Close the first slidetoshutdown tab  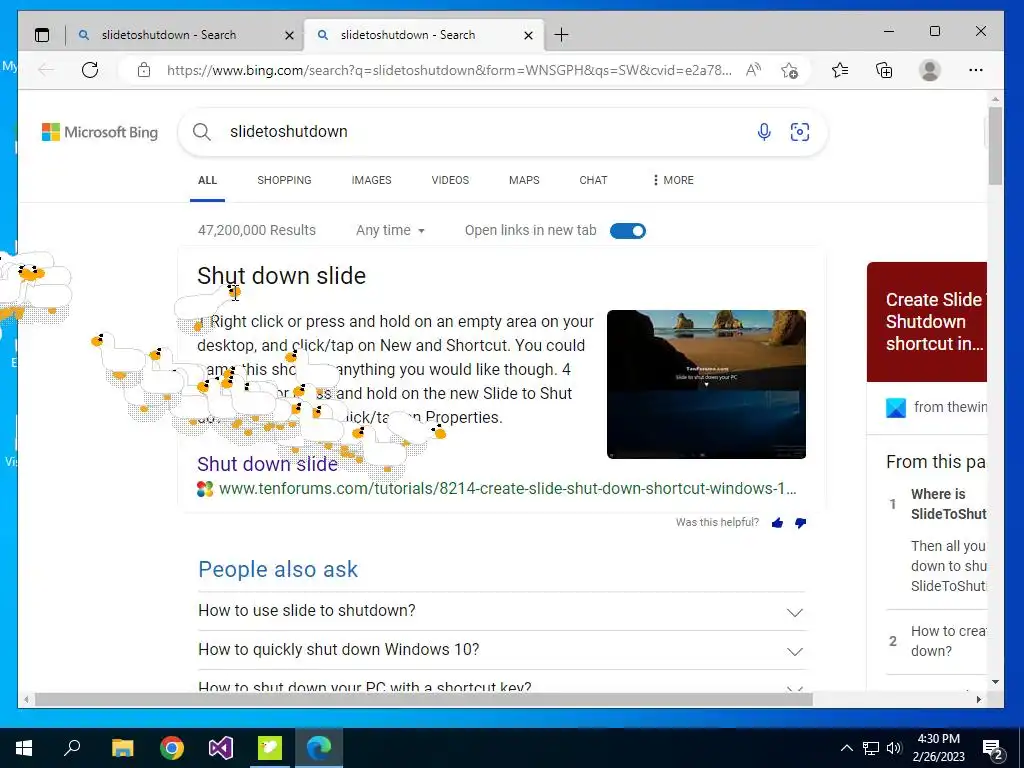pyautogui.click(x=289, y=35)
